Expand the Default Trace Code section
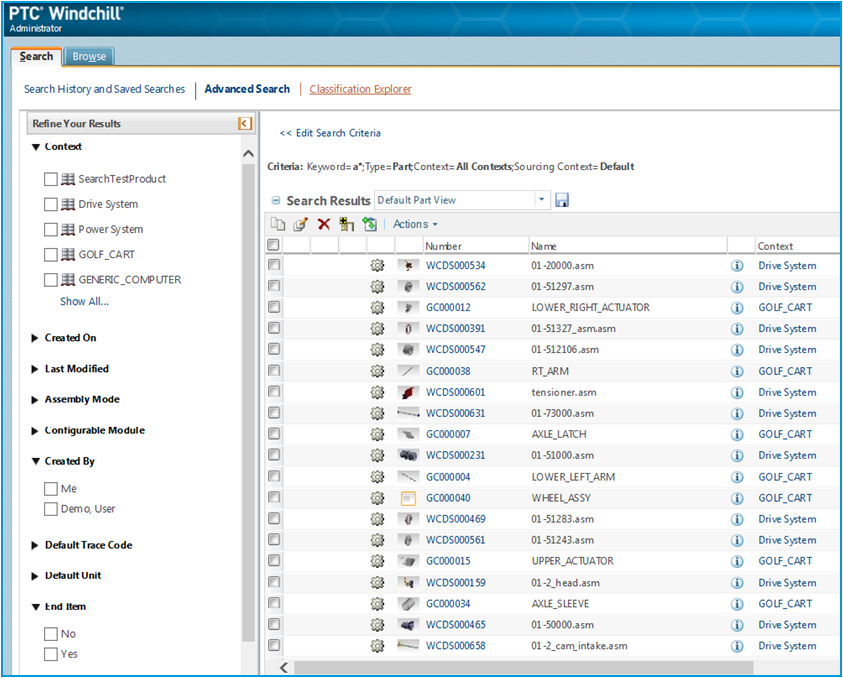Viewport: 843px width, 678px height. pos(35,545)
